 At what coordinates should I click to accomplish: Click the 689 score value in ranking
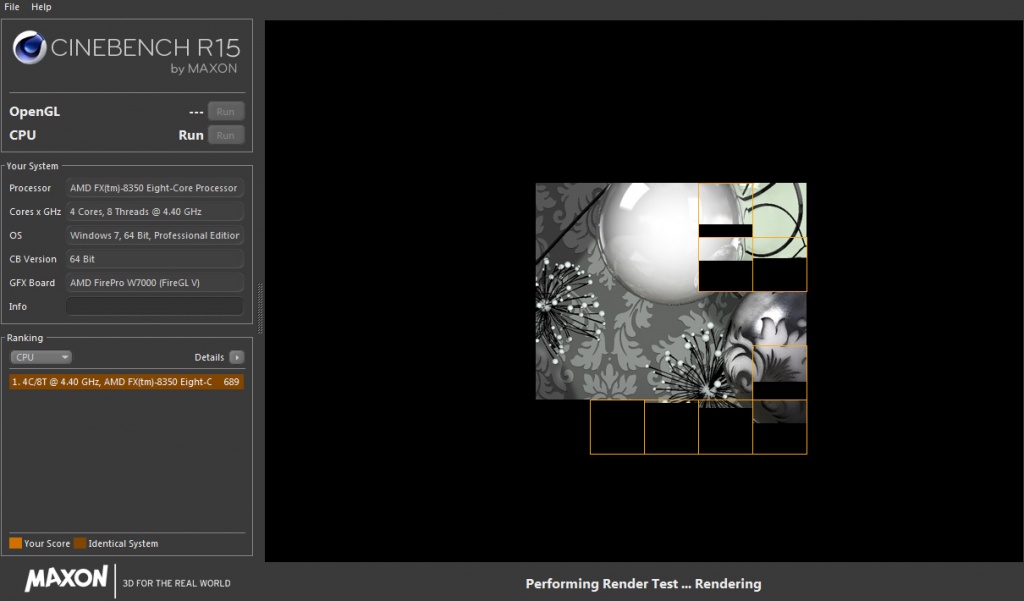[231, 382]
